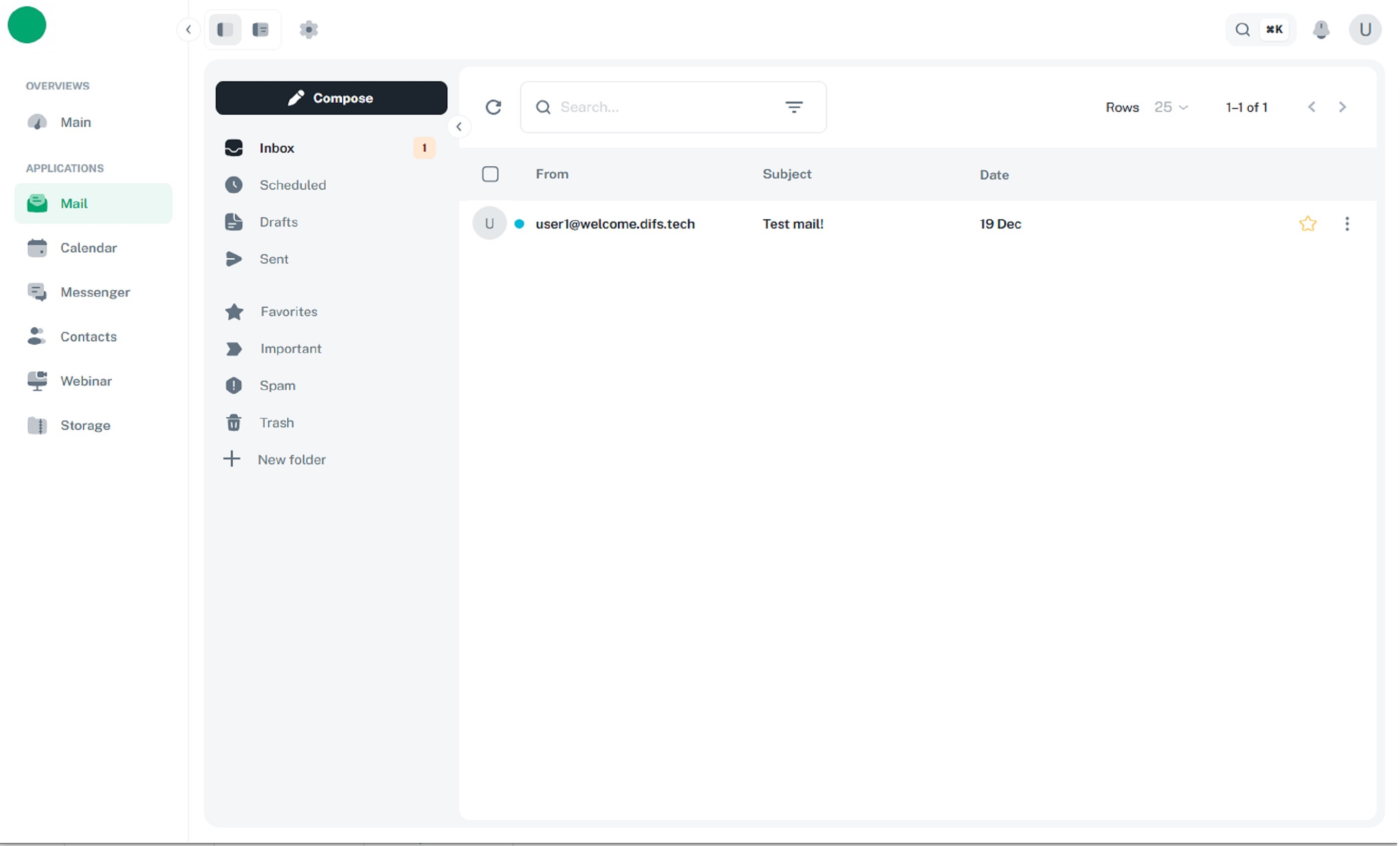Star the Test mail! message
The height and width of the screenshot is (846, 1400).
(x=1309, y=223)
